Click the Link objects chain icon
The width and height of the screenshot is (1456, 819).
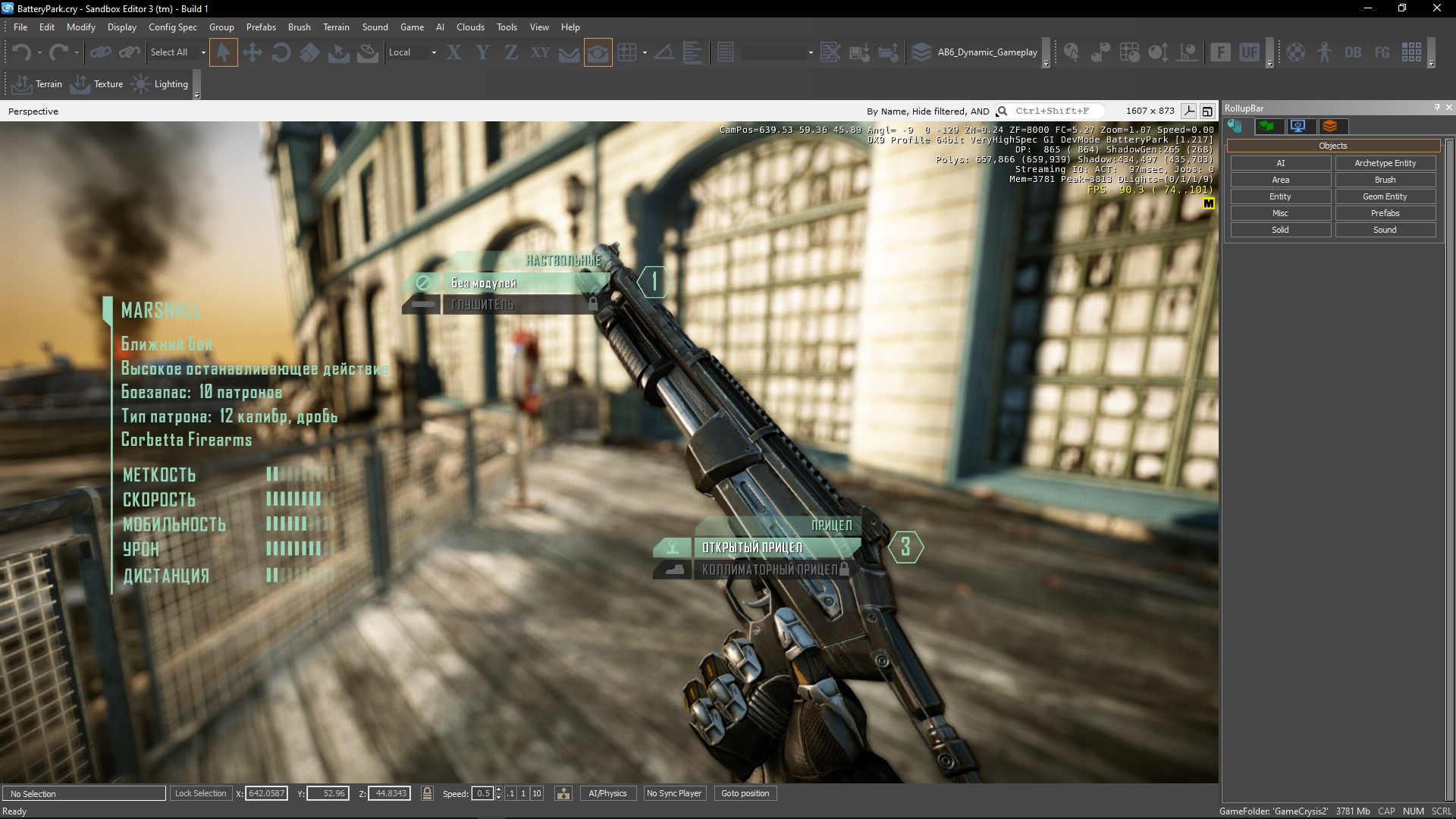[100, 52]
